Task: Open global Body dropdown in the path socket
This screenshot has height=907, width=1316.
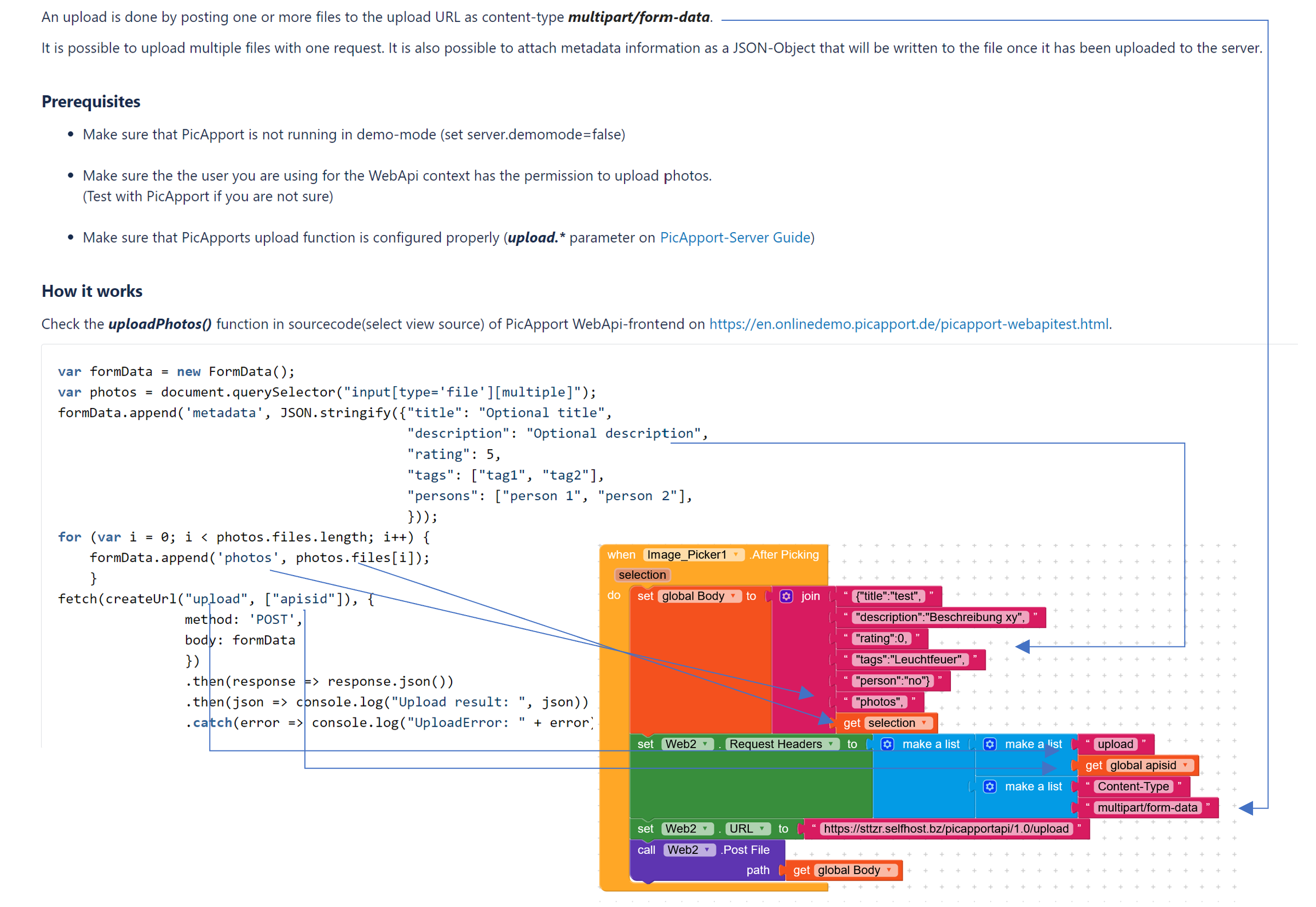Action: pyautogui.click(x=888, y=870)
